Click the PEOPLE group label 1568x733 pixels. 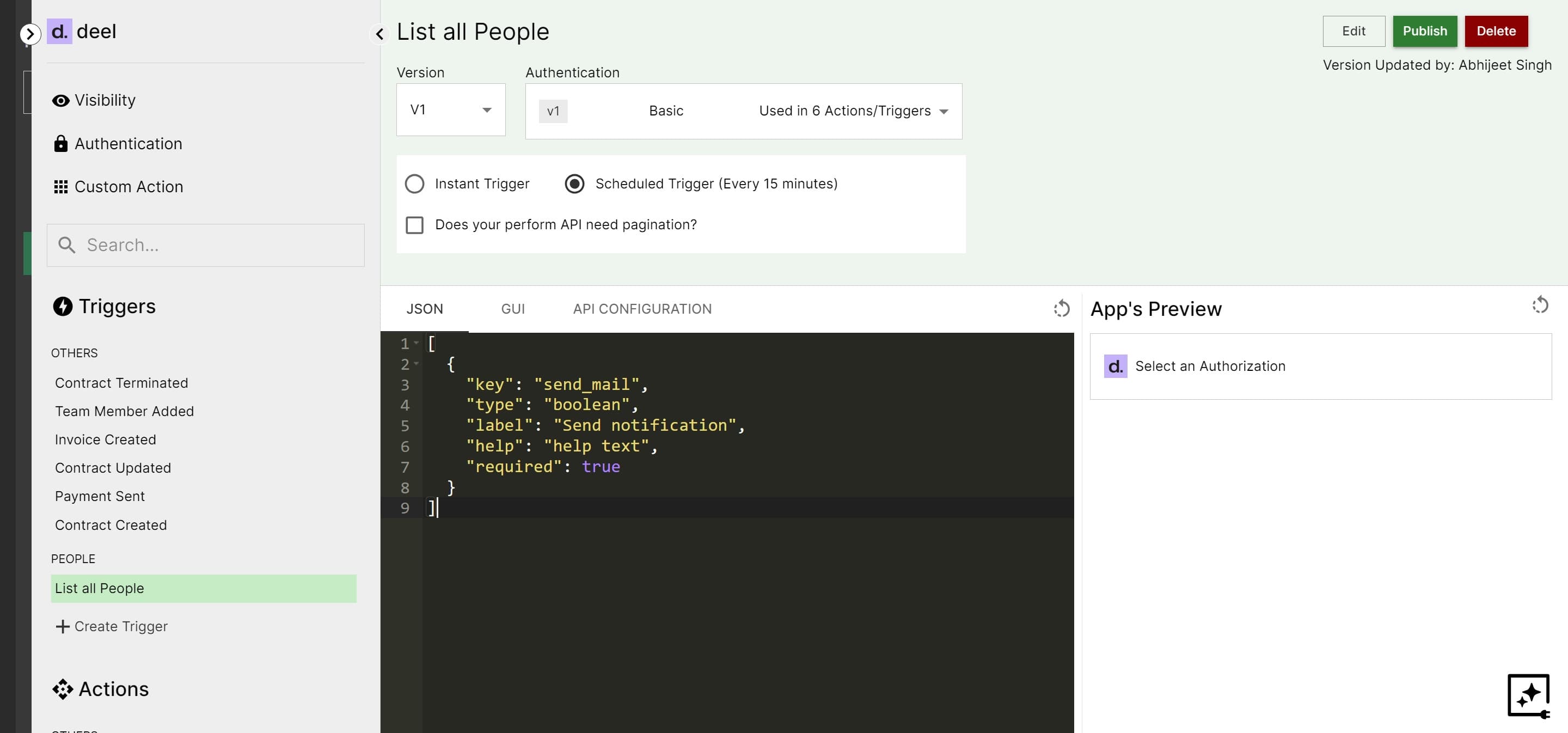tap(73, 559)
